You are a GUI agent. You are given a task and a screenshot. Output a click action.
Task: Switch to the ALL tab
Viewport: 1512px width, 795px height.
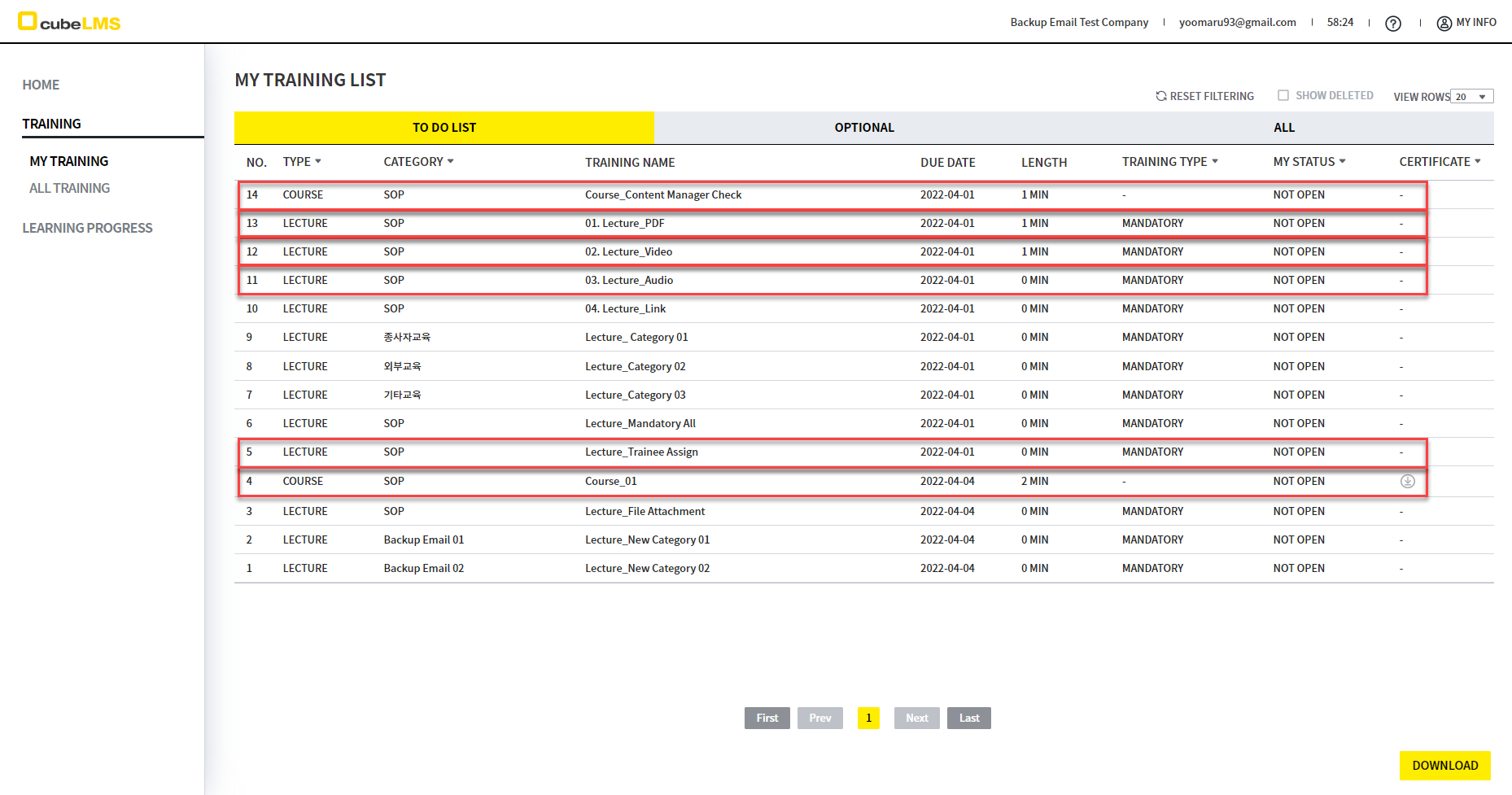point(1283,128)
